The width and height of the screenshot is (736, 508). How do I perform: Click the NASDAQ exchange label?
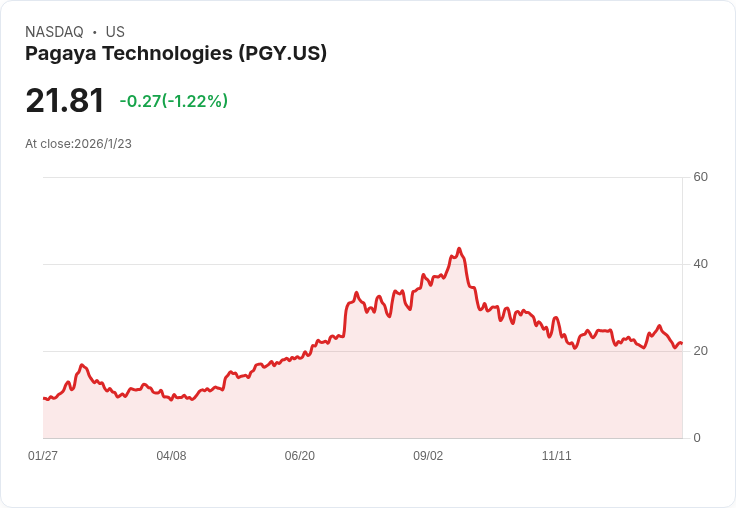[54, 32]
